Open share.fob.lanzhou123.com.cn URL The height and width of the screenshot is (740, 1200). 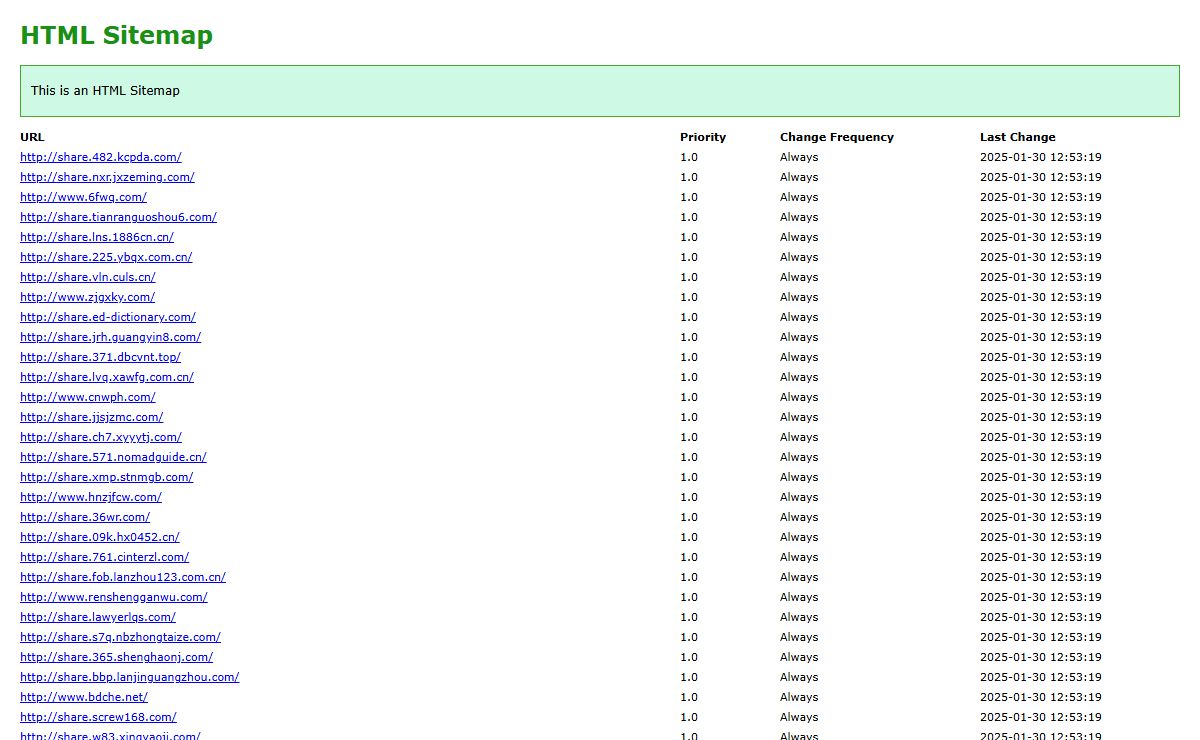123,577
